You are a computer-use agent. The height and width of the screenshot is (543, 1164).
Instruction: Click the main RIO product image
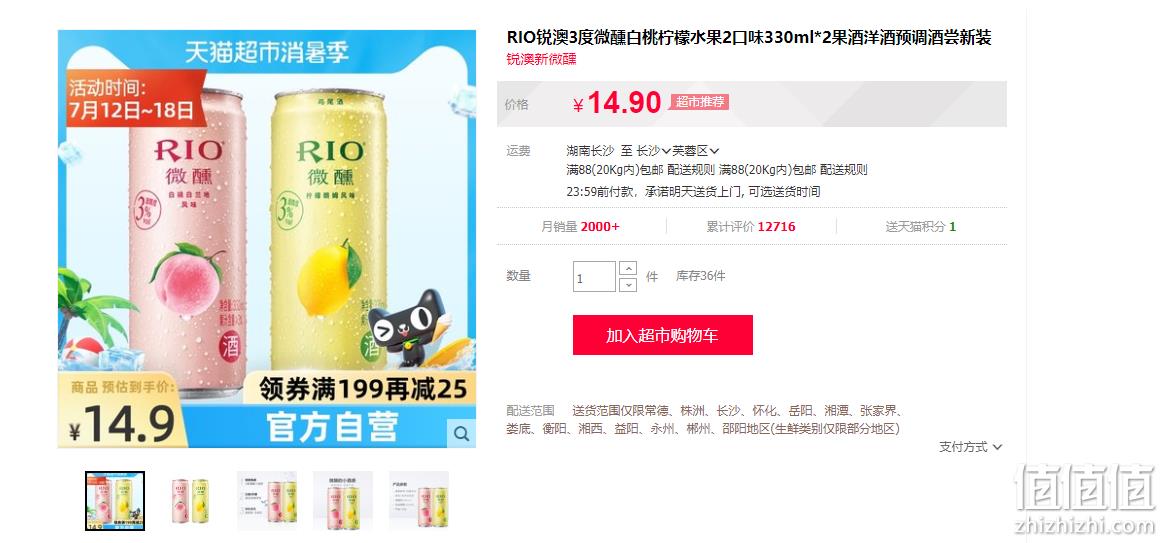click(267, 238)
